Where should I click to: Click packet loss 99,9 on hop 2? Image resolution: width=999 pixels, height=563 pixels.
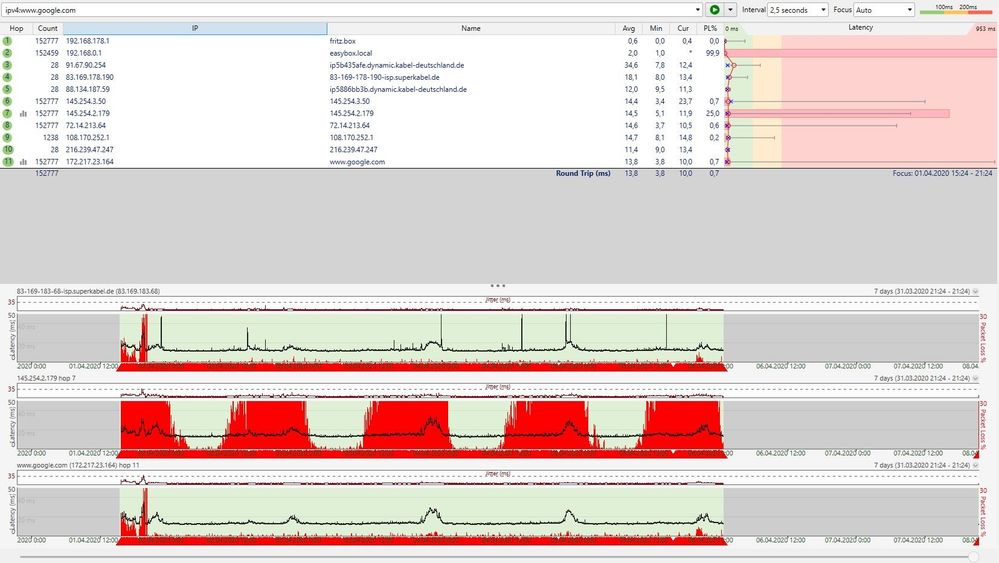(x=712, y=53)
